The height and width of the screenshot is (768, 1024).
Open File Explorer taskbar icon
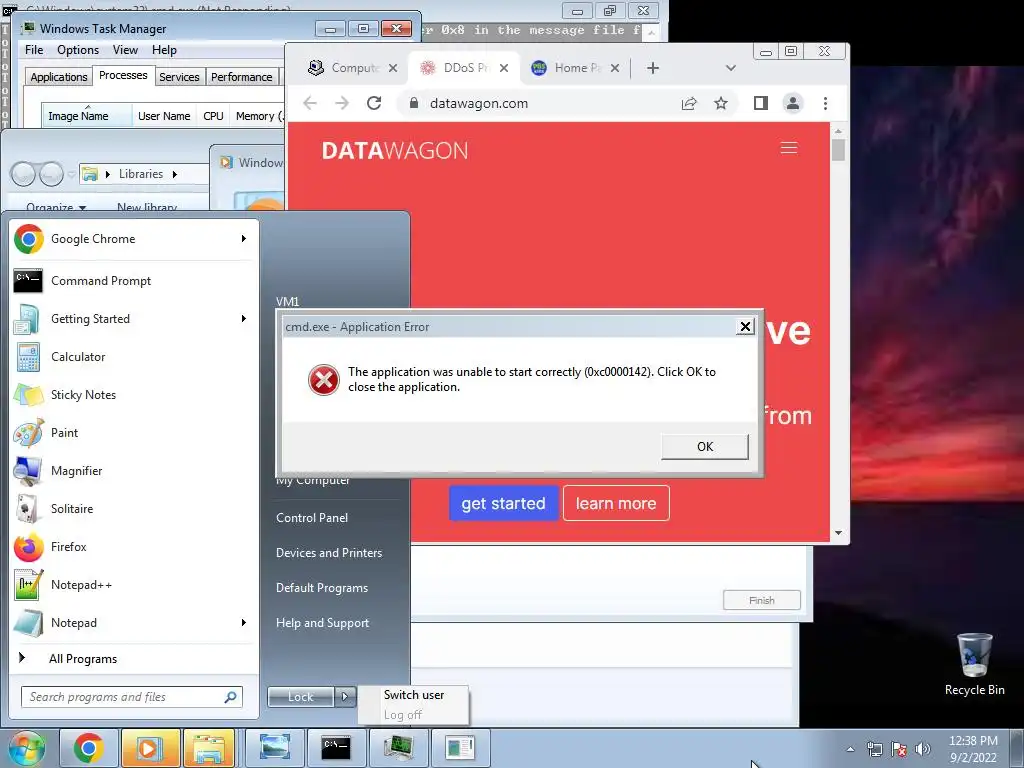click(209, 748)
